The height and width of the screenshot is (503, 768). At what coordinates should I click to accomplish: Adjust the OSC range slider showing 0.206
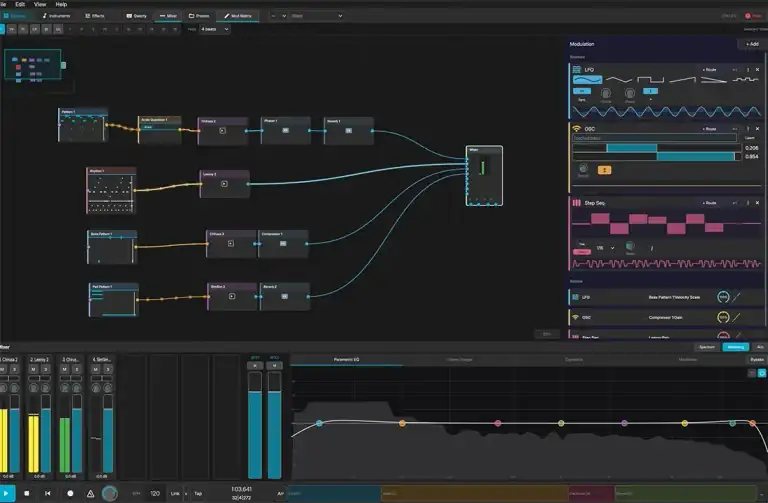(657, 148)
